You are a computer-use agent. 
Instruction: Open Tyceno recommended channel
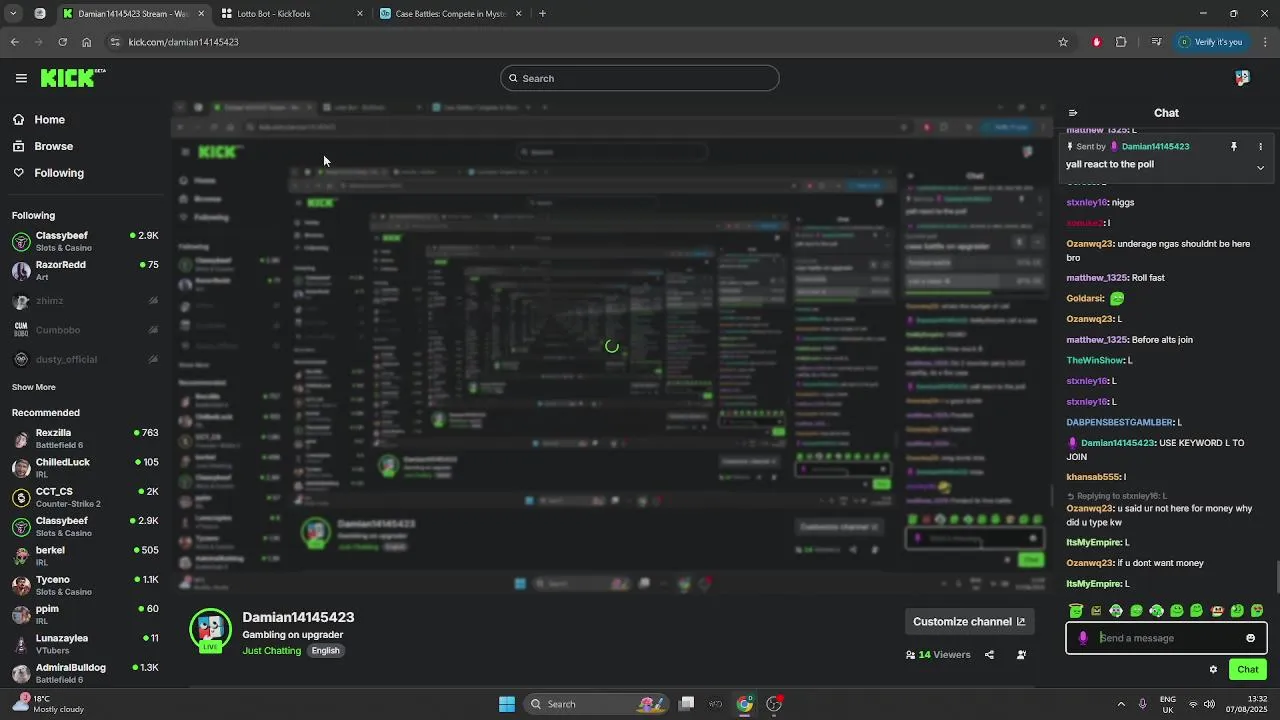click(x=85, y=585)
